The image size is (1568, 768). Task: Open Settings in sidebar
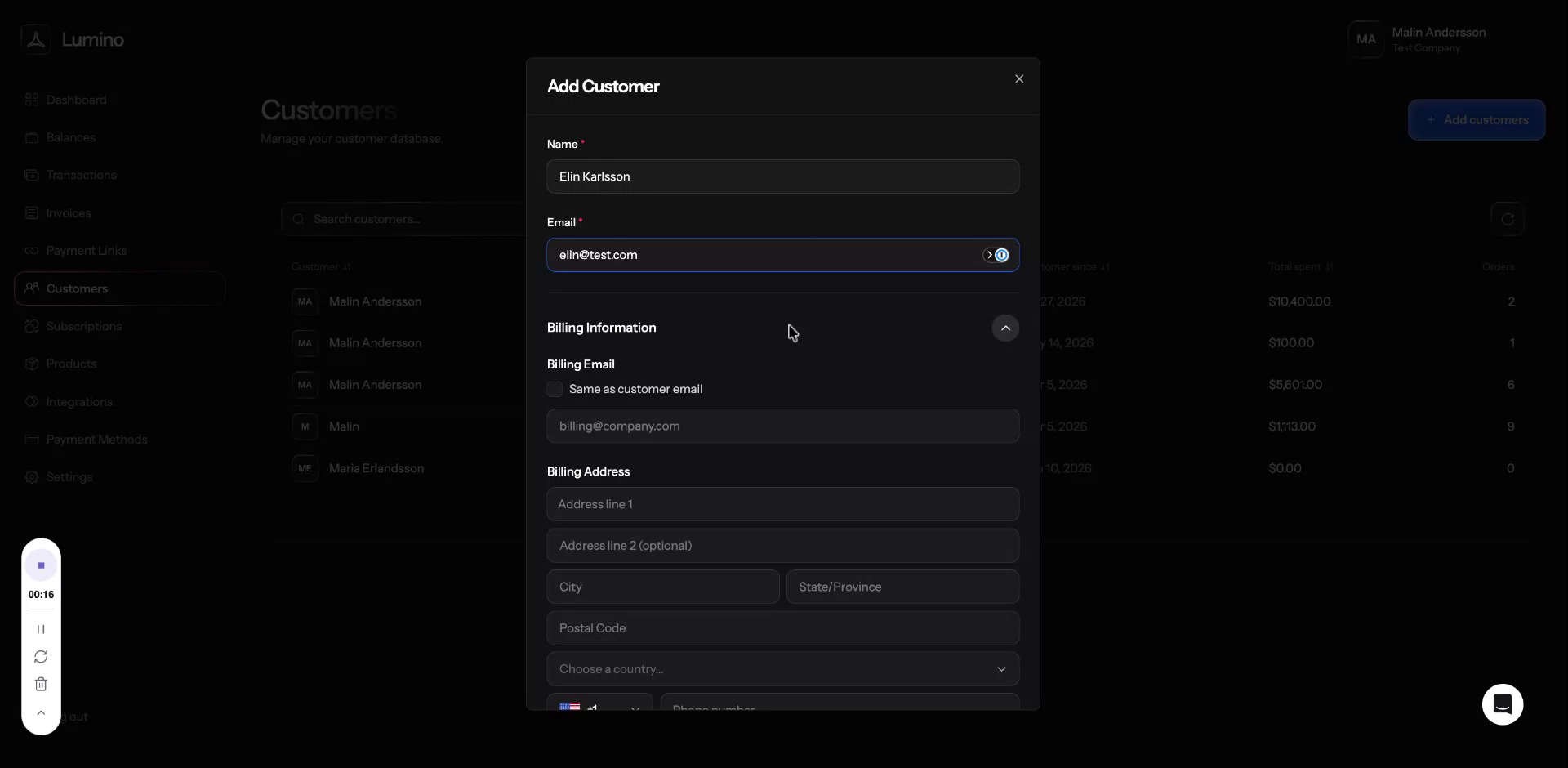(119, 477)
